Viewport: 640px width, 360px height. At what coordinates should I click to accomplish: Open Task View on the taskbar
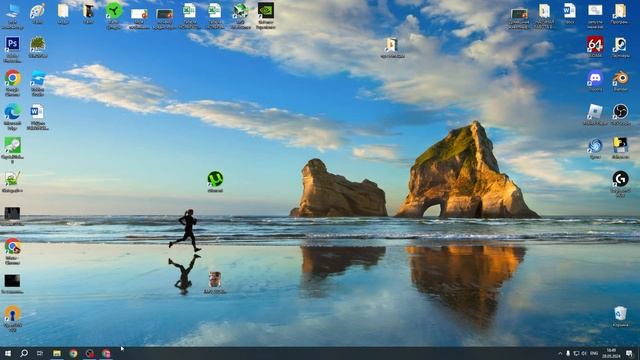point(40,353)
